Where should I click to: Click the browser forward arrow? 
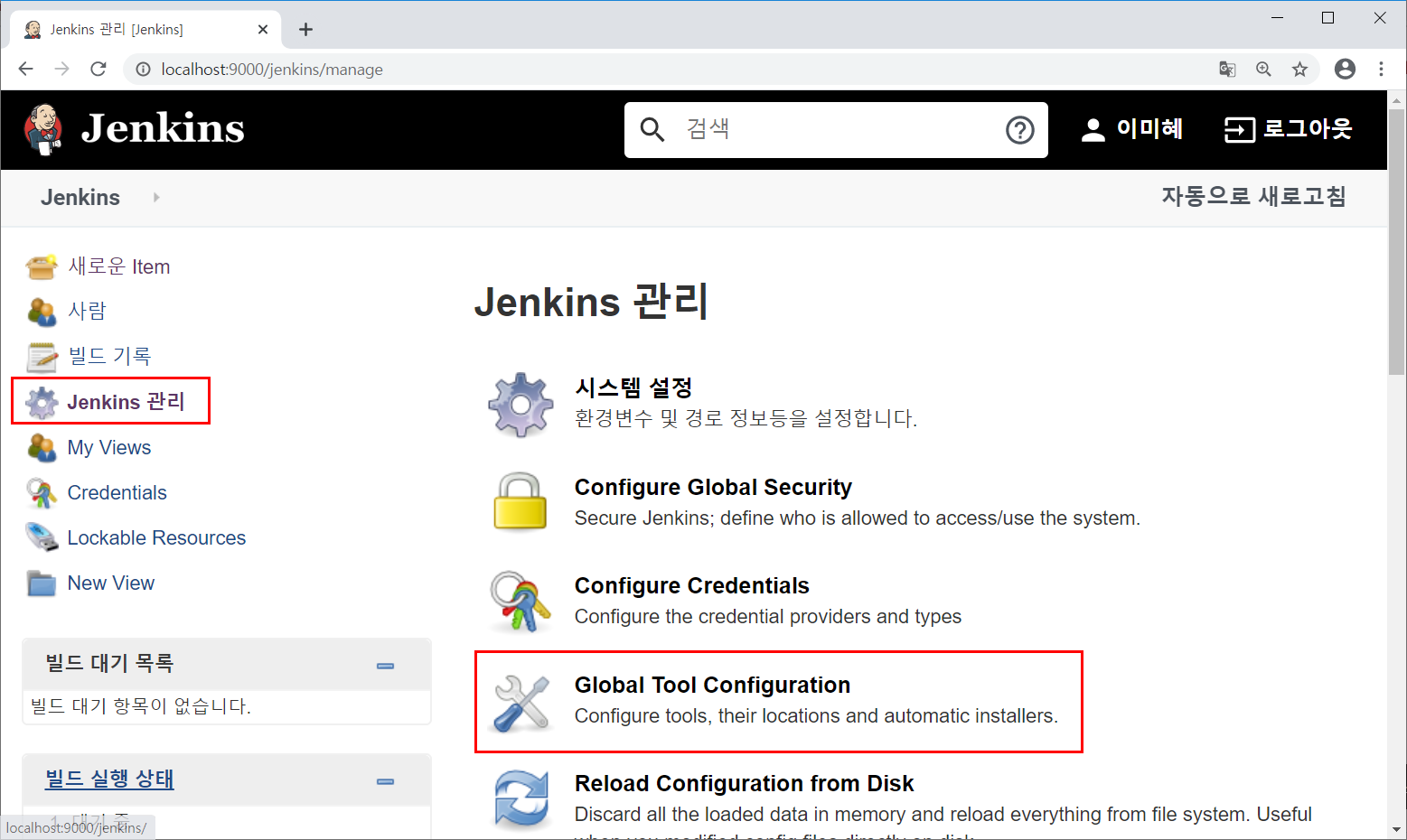[62, 69]
